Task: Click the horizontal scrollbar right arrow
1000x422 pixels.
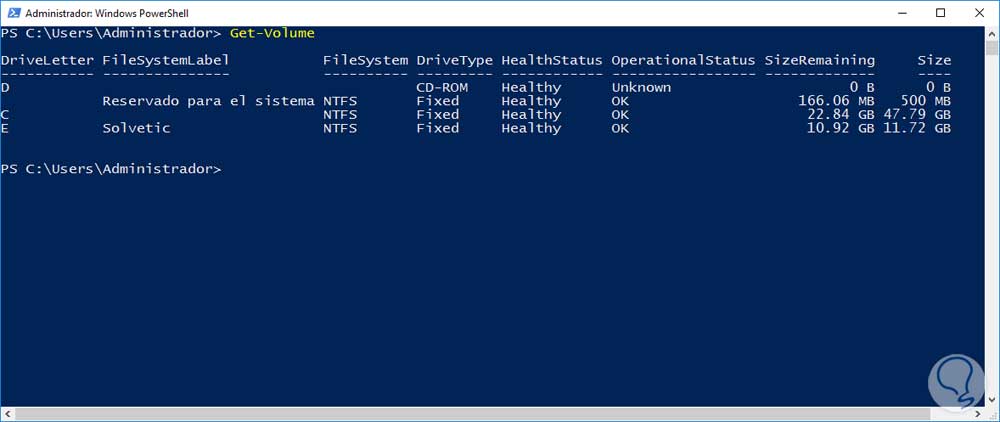Action: pyautogui.click(x=977, y=413)
